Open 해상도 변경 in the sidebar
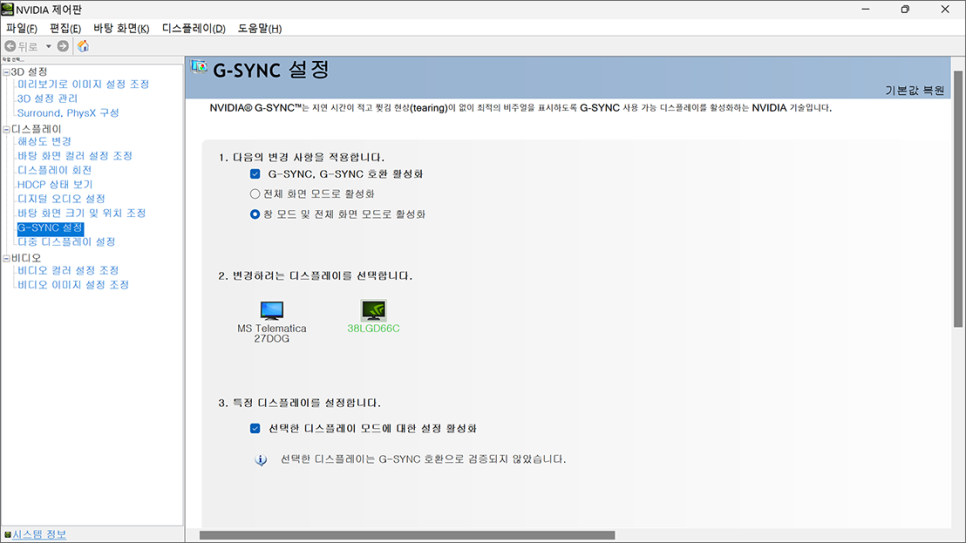966x543 pixels. click(44, 142)
